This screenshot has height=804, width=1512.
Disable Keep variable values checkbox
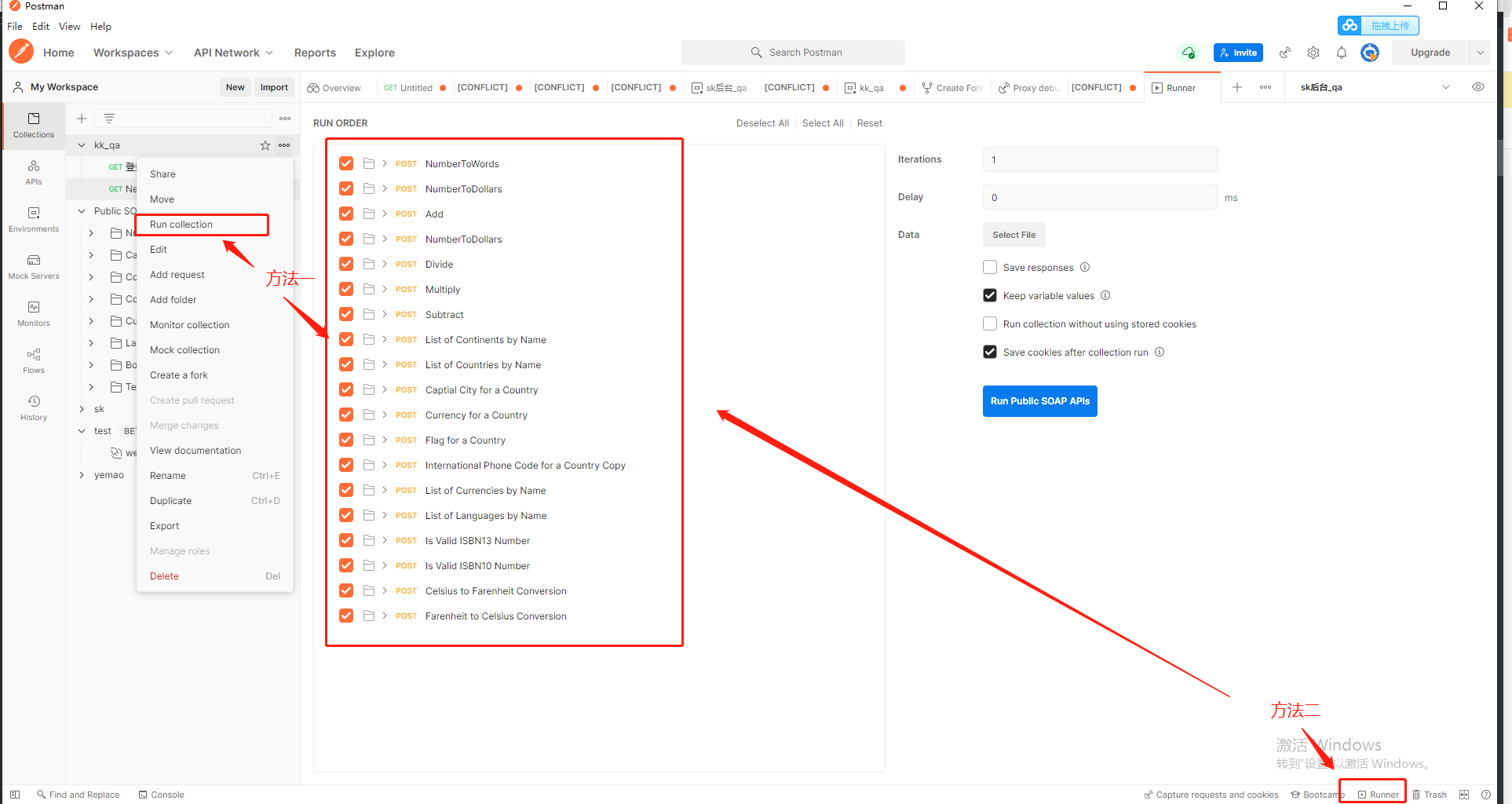tap(990, 295)
